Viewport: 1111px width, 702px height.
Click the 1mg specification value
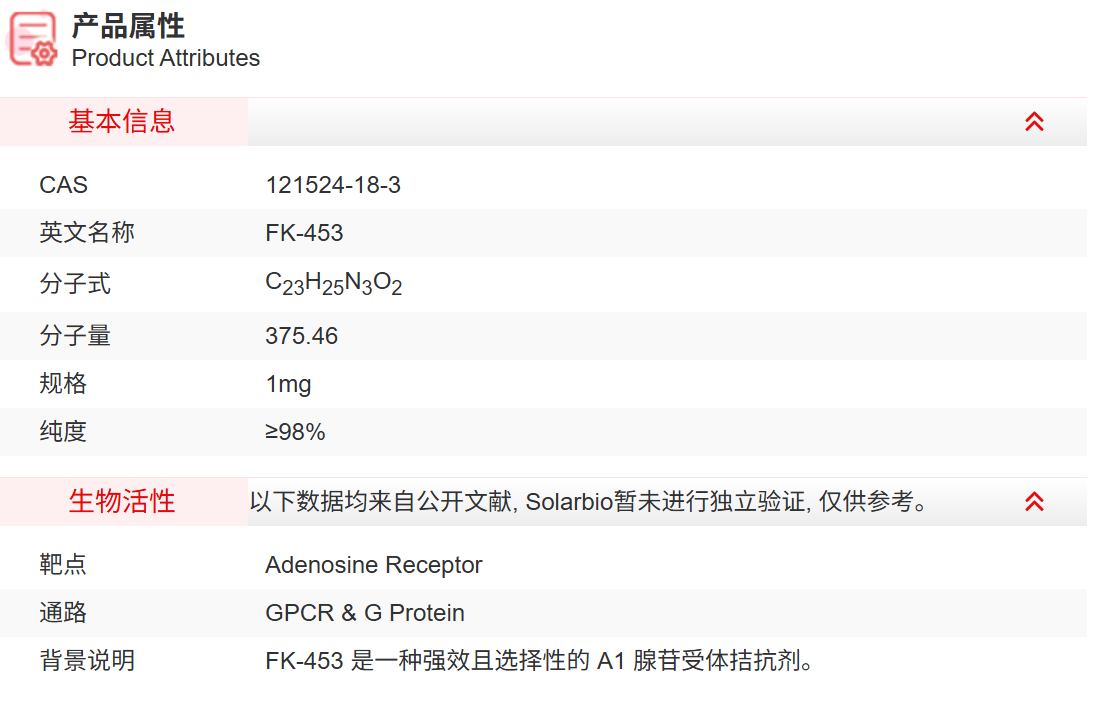tap(288, 384)
